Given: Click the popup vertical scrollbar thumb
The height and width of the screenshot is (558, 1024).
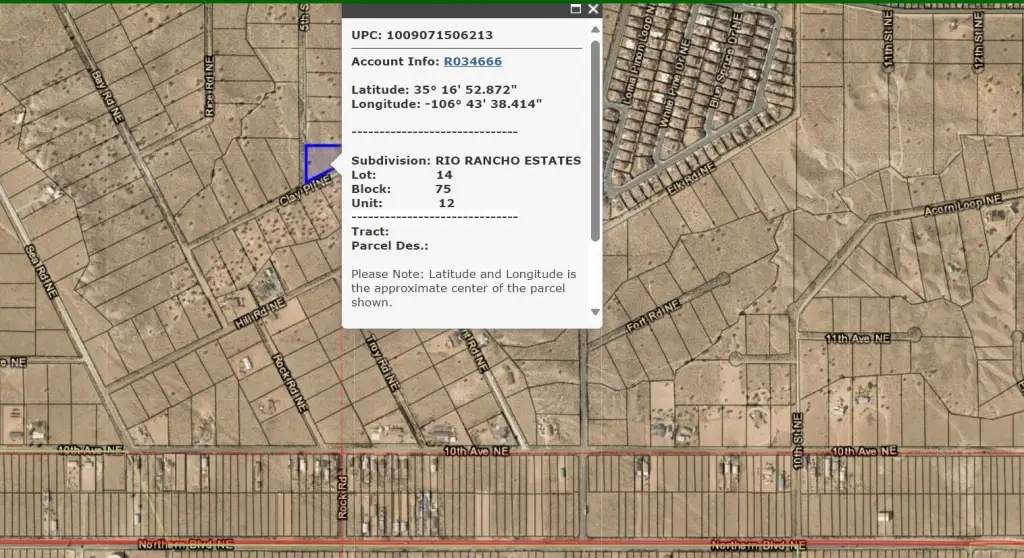Looking at the screenshot, I should 596,140.
